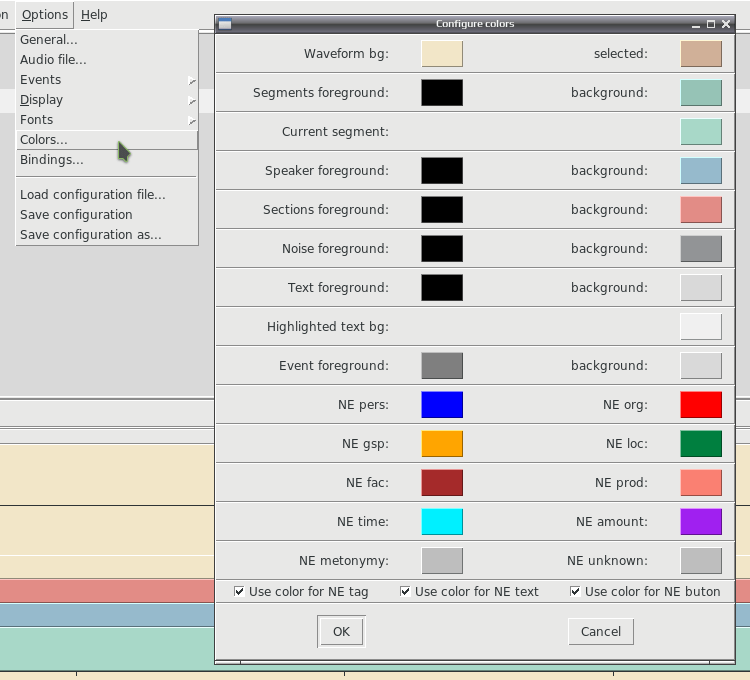Click the NE pers blue swatch
This screenshot has height=680, width=750.
[442, 405]
